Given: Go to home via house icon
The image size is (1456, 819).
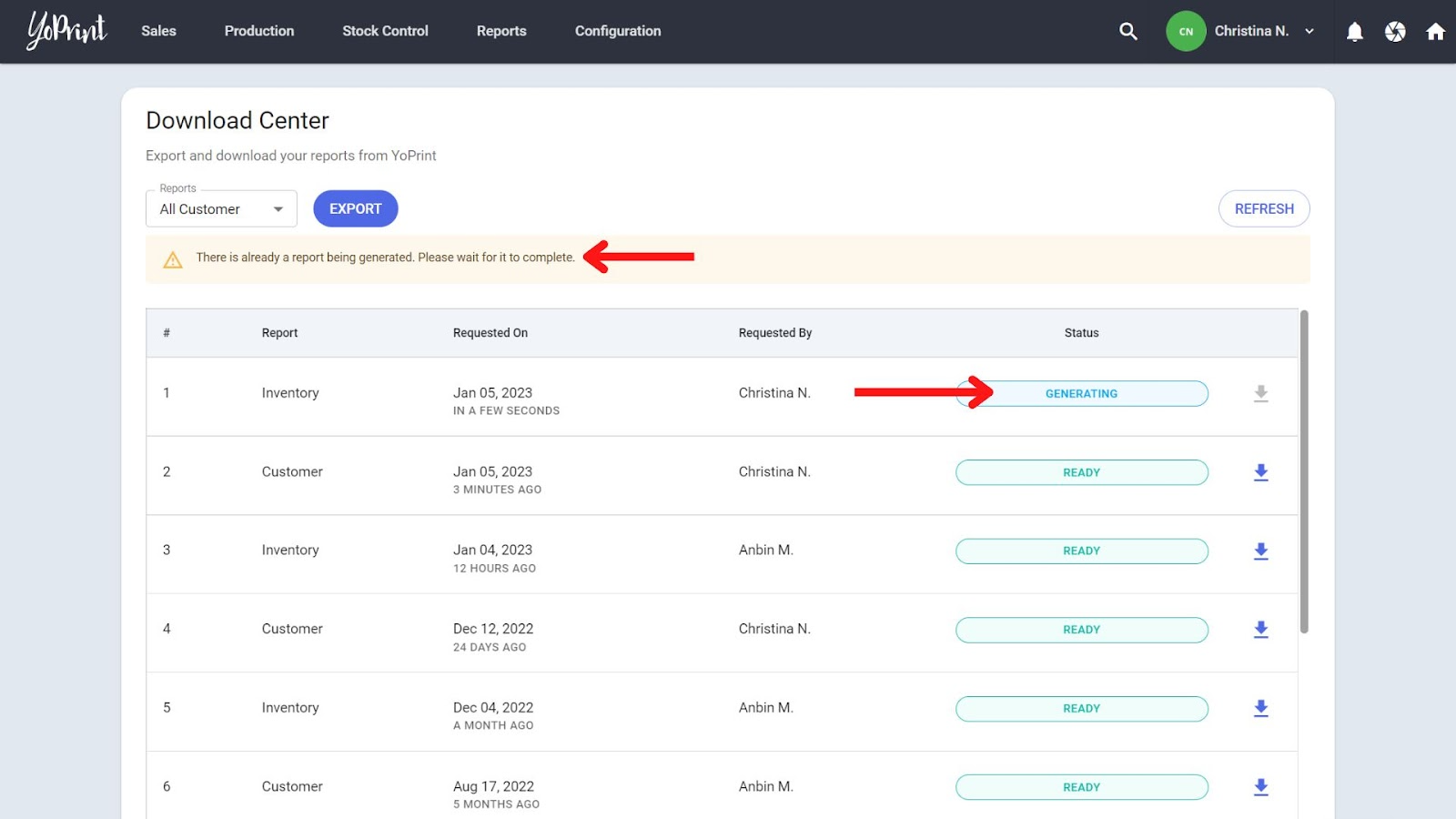Looking at the screenshot, I should (1436, 32).
